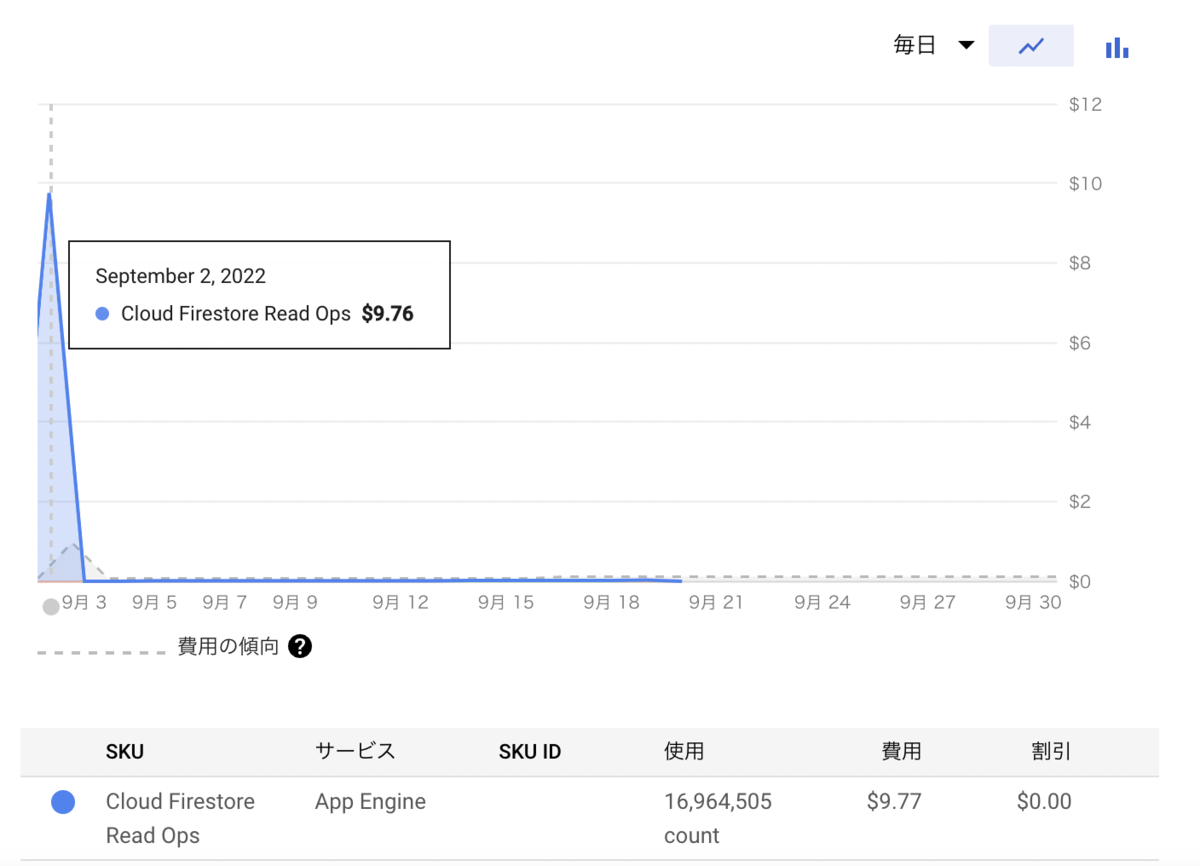Sort by the 使用 column header
1200x866 pixels.
684,751
